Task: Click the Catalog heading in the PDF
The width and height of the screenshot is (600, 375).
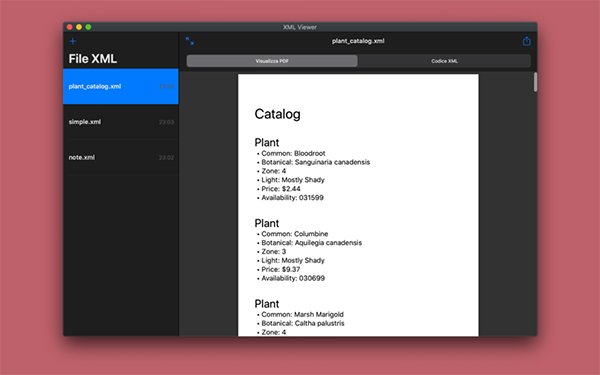Action: pyautogui.click(x=277, y=114)
